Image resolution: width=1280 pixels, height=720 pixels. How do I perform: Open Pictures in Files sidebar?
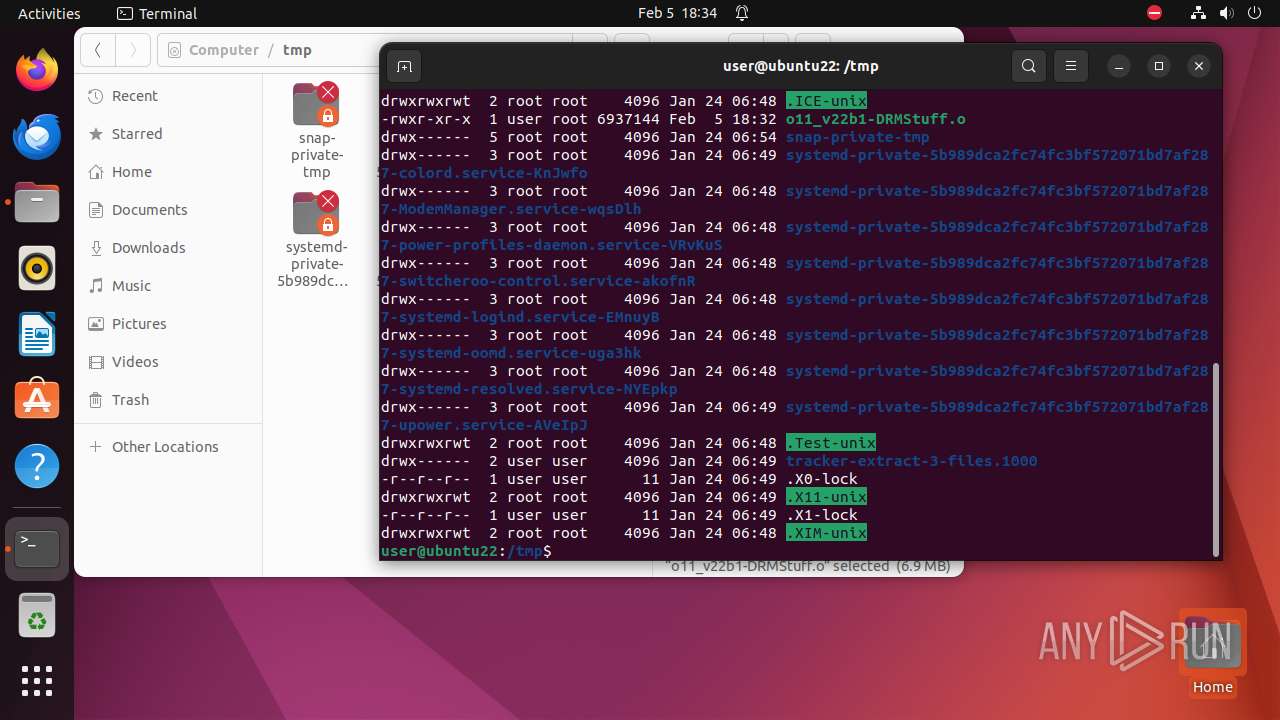click(x=168, y=324)
